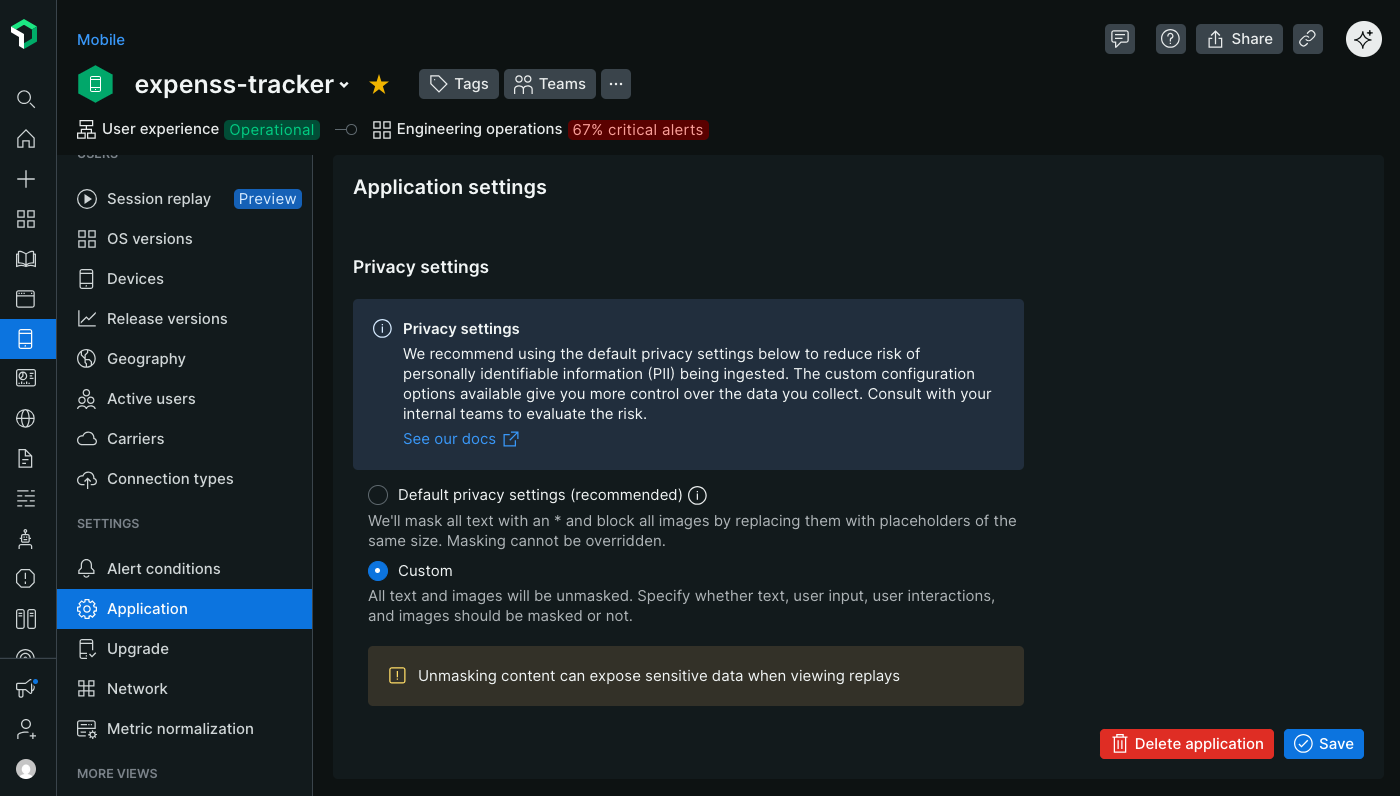Viewport: 1400px width, 796px height.
Task: Open Metric normalization settings page
Action: (x=180, y=729)
